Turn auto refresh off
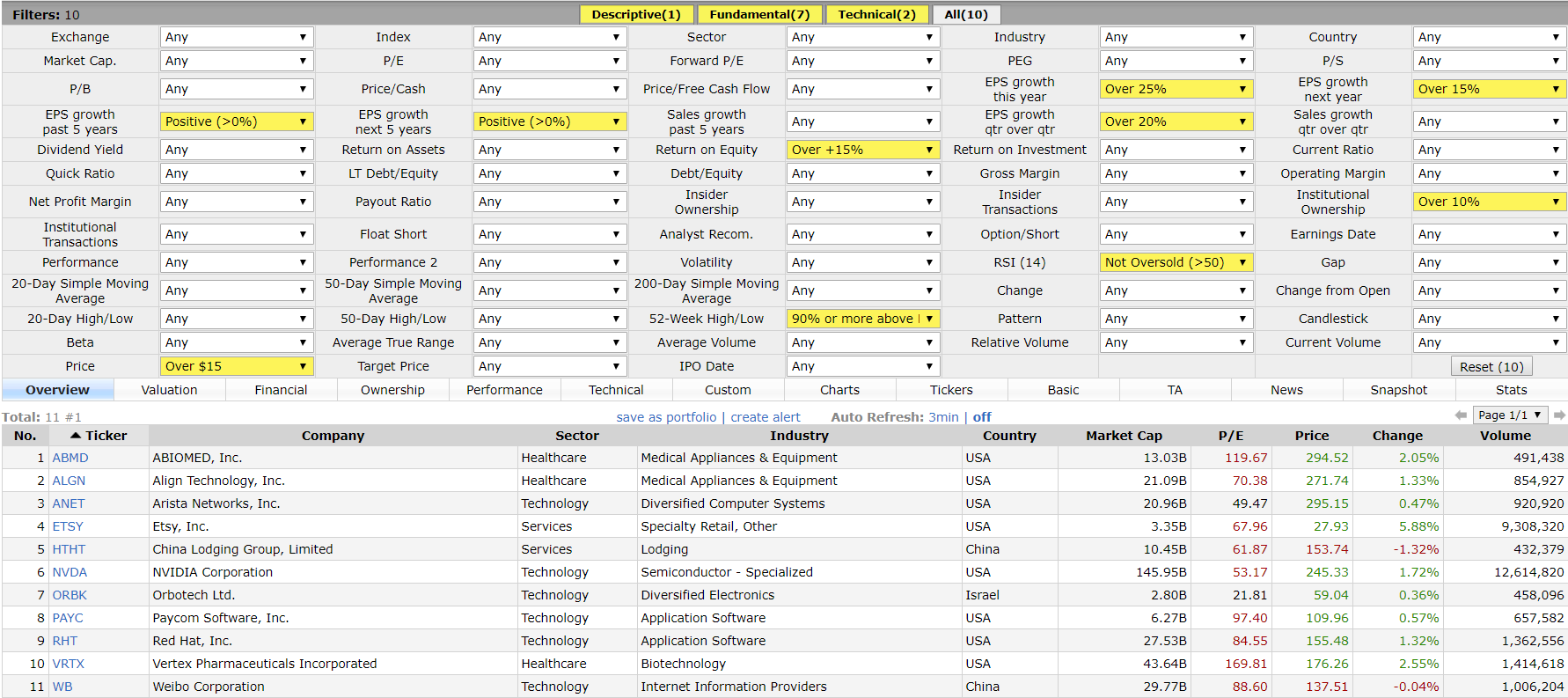The height and width of the screenshot is (698, 1568). point(982,417)
